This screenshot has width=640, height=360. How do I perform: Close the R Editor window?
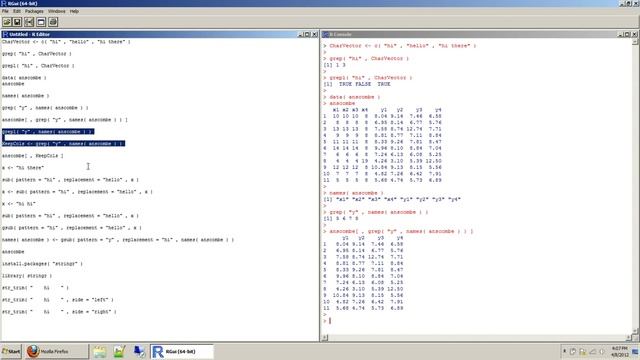pyautogui.click(x=315, y=34)
